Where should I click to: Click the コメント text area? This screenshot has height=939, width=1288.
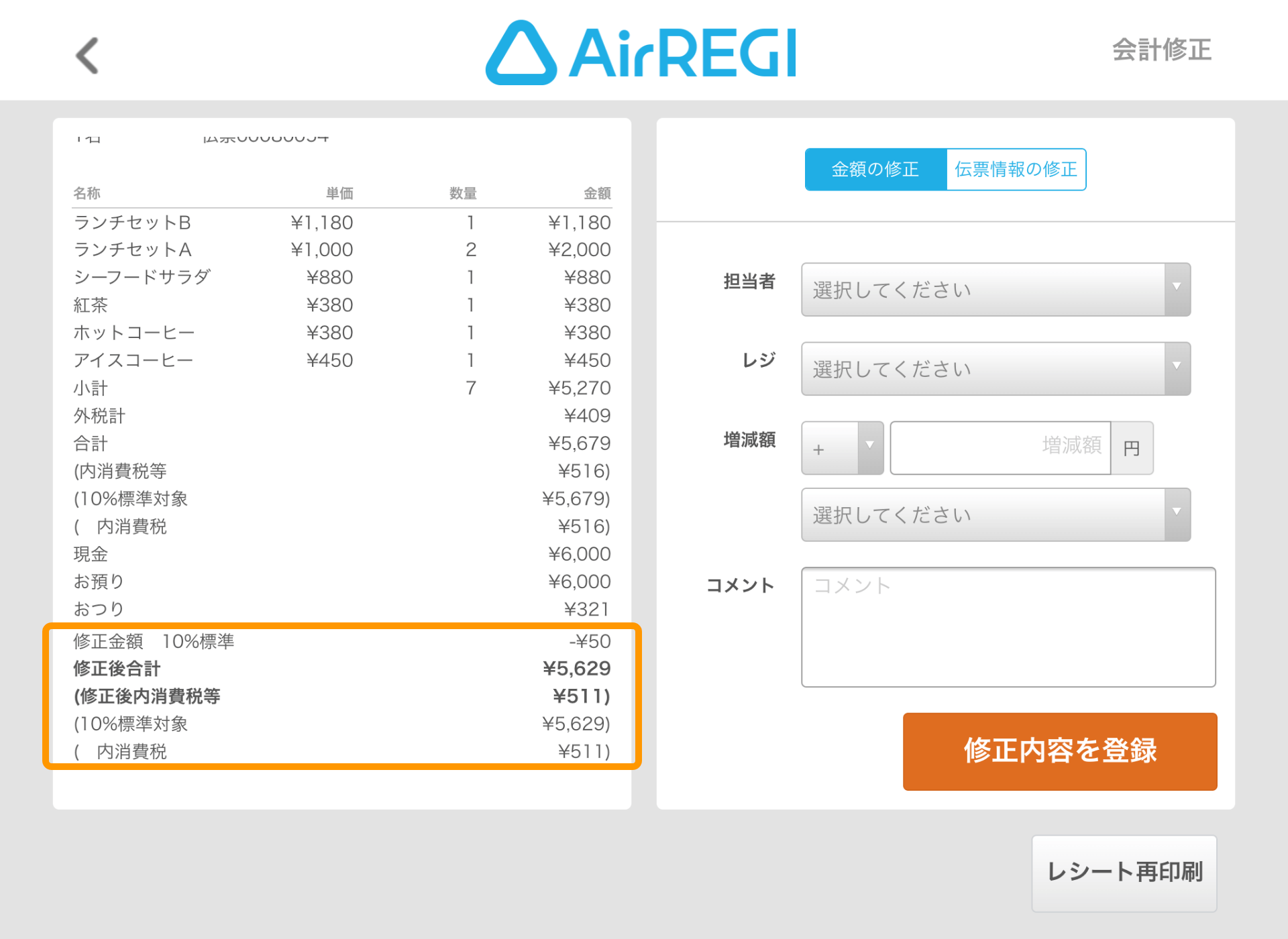1008,627
